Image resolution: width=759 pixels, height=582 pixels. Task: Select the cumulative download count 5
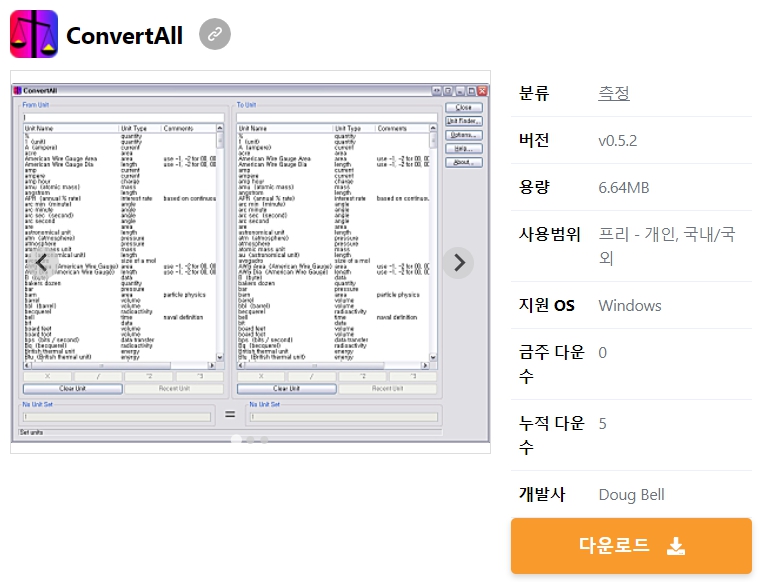pyautogui.click(x=603, y=424)
